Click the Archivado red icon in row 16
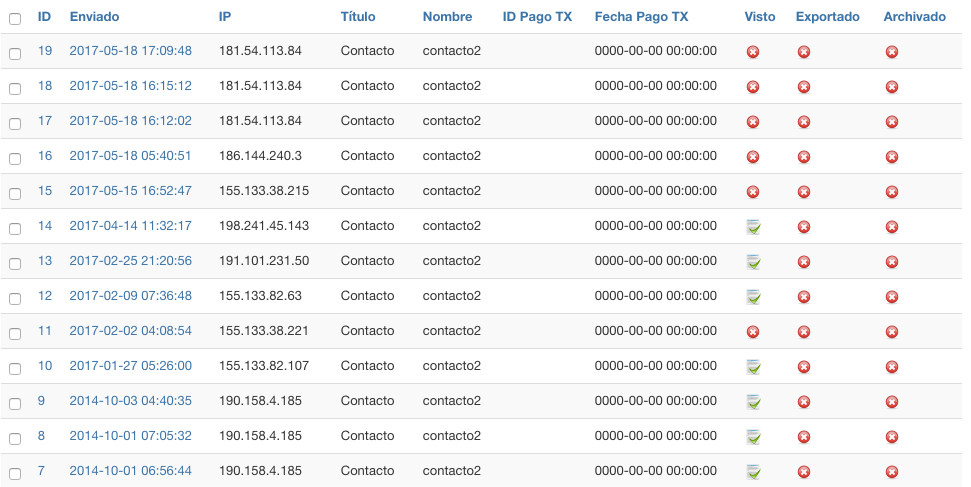This screenshot has height=487, width=971. pos(892,157)
